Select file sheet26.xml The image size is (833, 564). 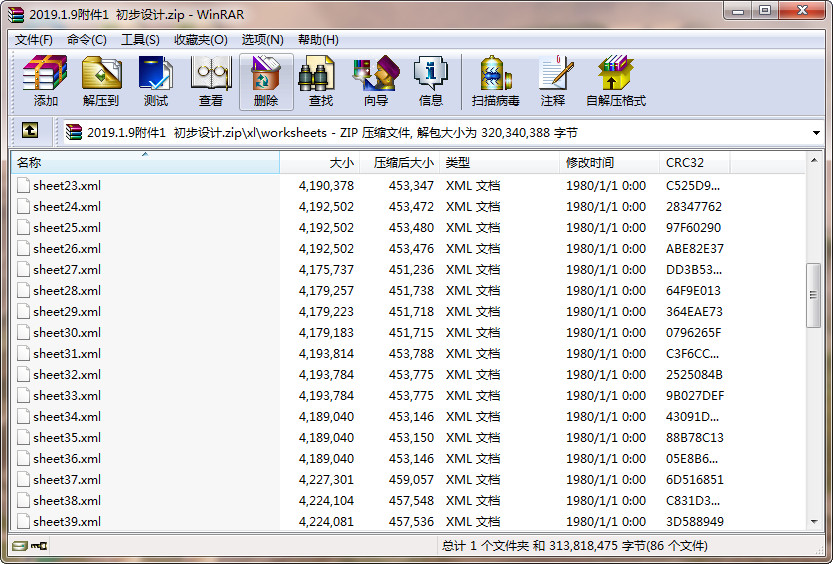point(67,249)
